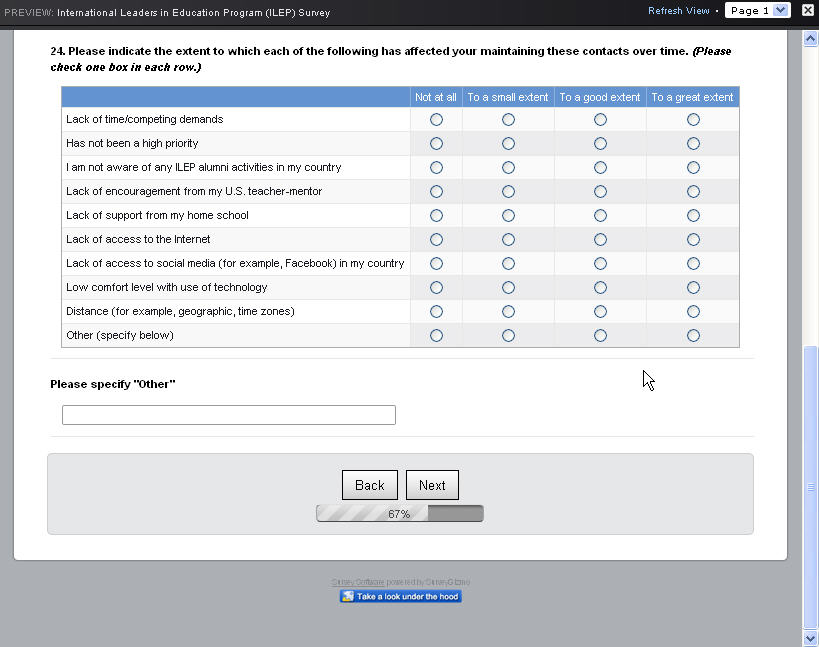Mark 'To a good extent' for Lack of encouragement from U.S. teacher-mentor
The image size is (819, 647).
coord(600,192)
